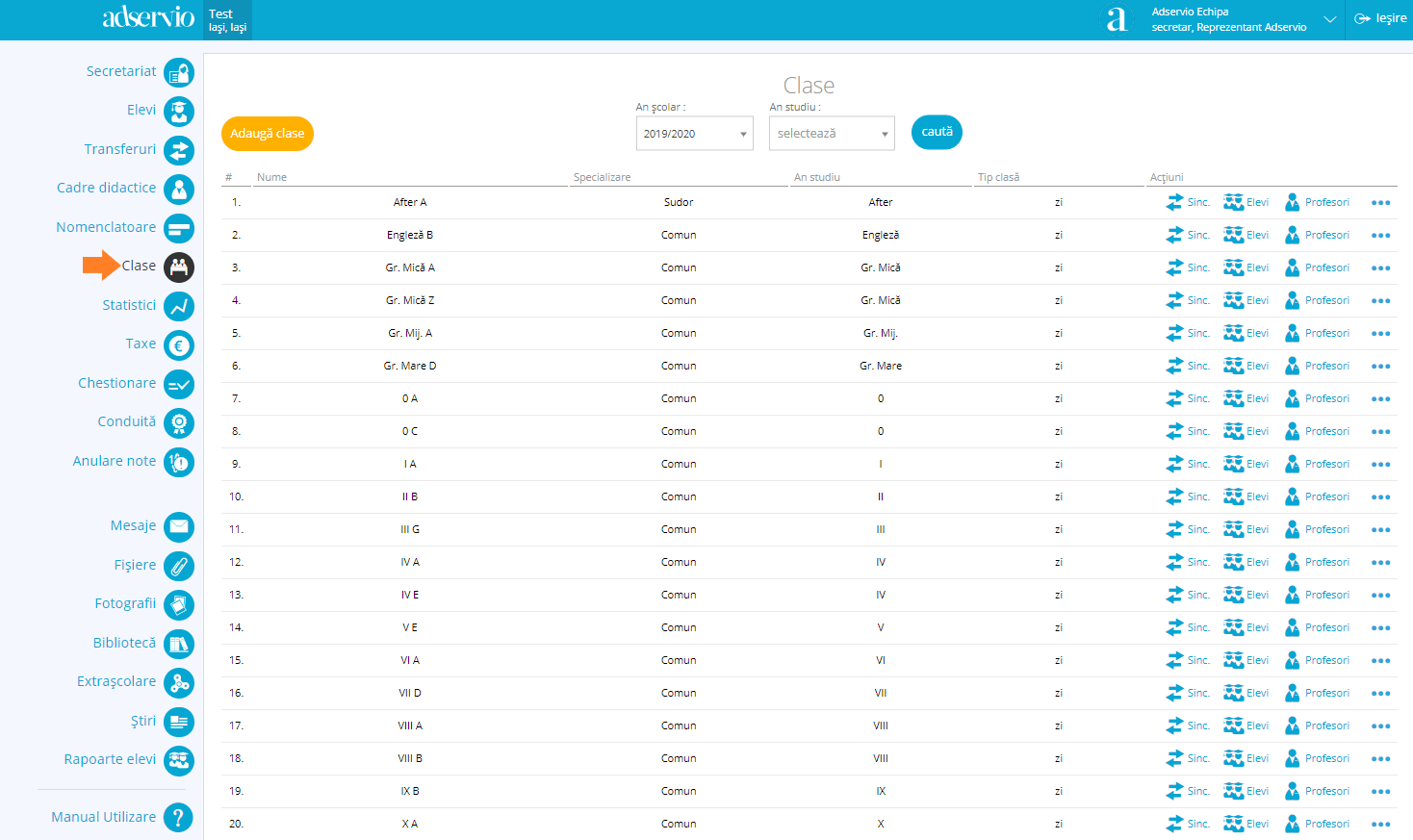Open more options for I A row
The width and height of the screenshot is (1413, 840).
[x=1381, y=465]
